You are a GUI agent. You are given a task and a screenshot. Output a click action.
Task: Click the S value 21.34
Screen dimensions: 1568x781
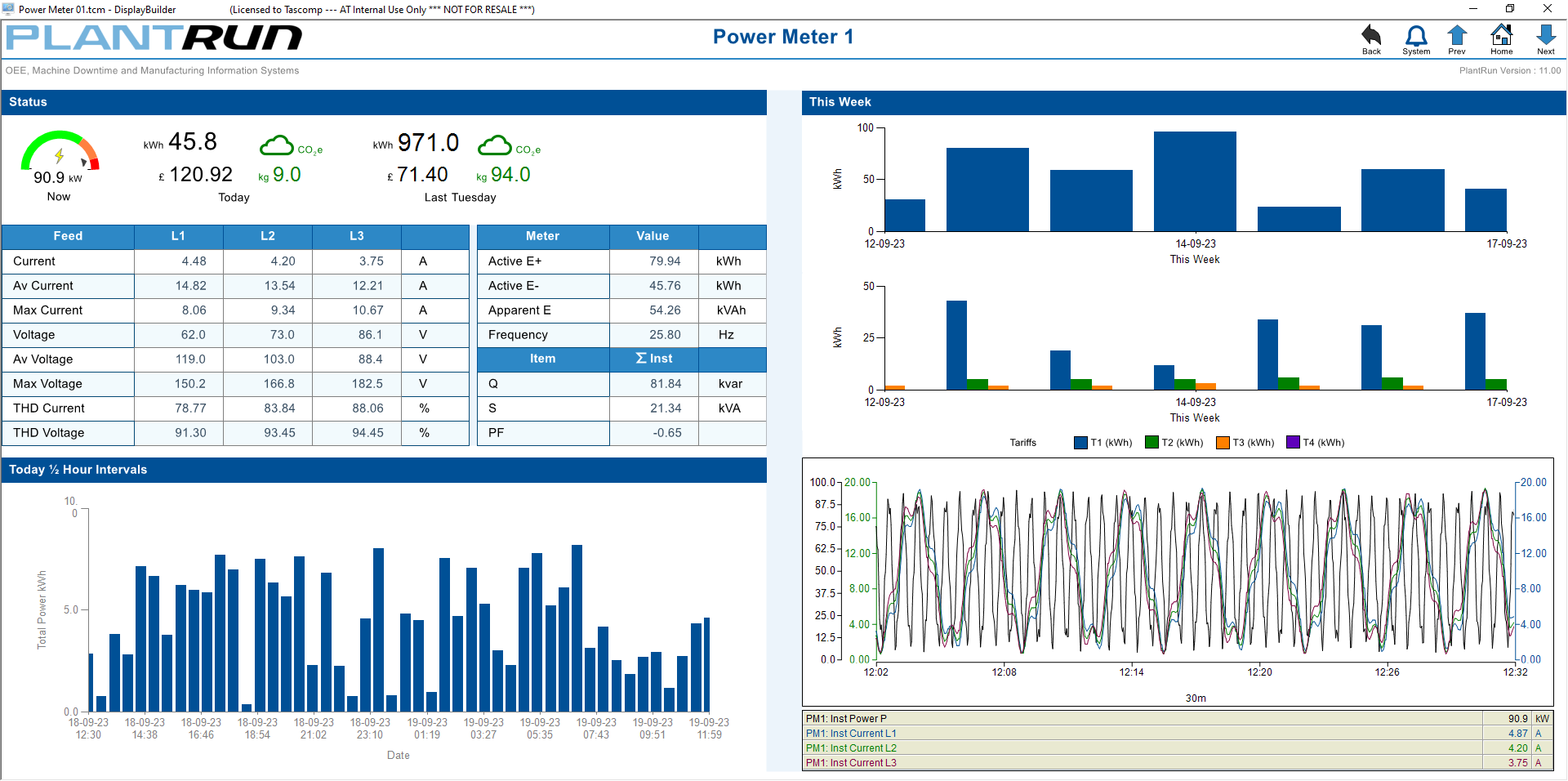(666, 408)
